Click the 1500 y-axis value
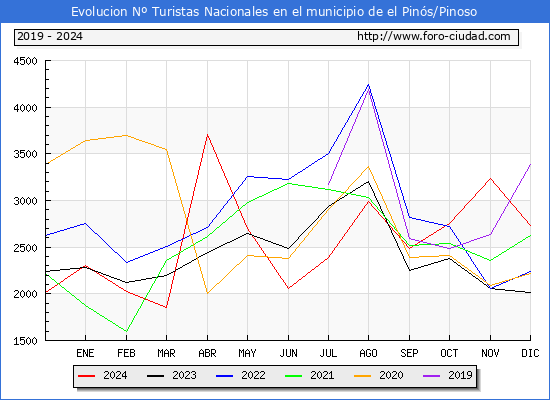 [x=25, y=341]
